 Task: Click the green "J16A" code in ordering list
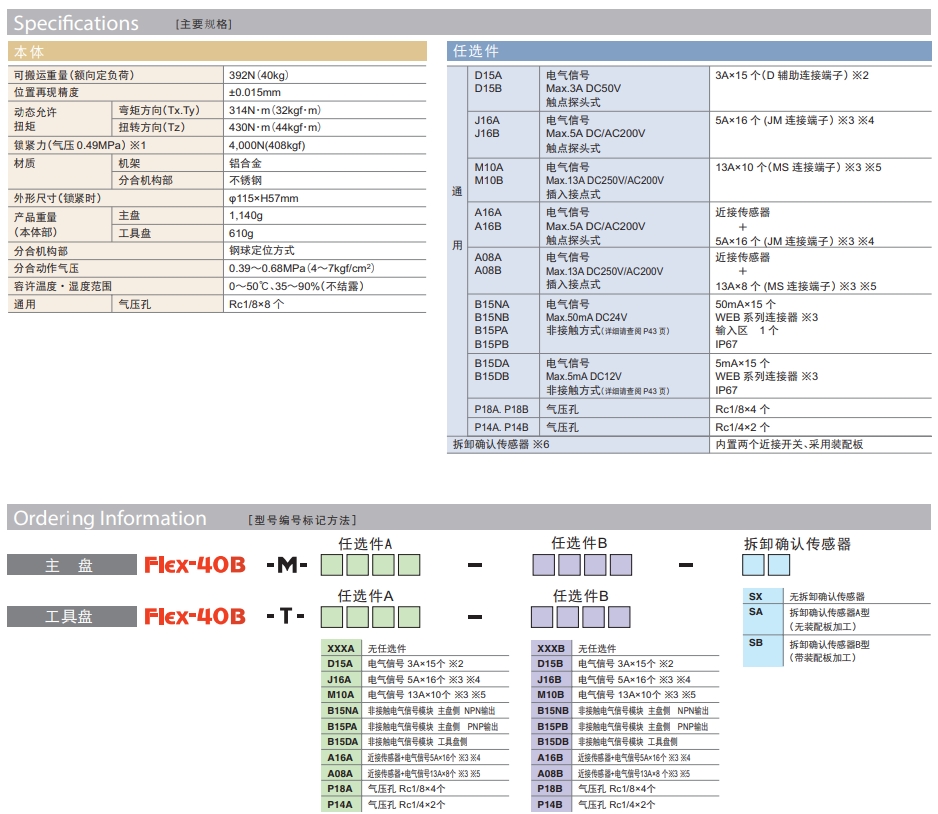point(339,679)
